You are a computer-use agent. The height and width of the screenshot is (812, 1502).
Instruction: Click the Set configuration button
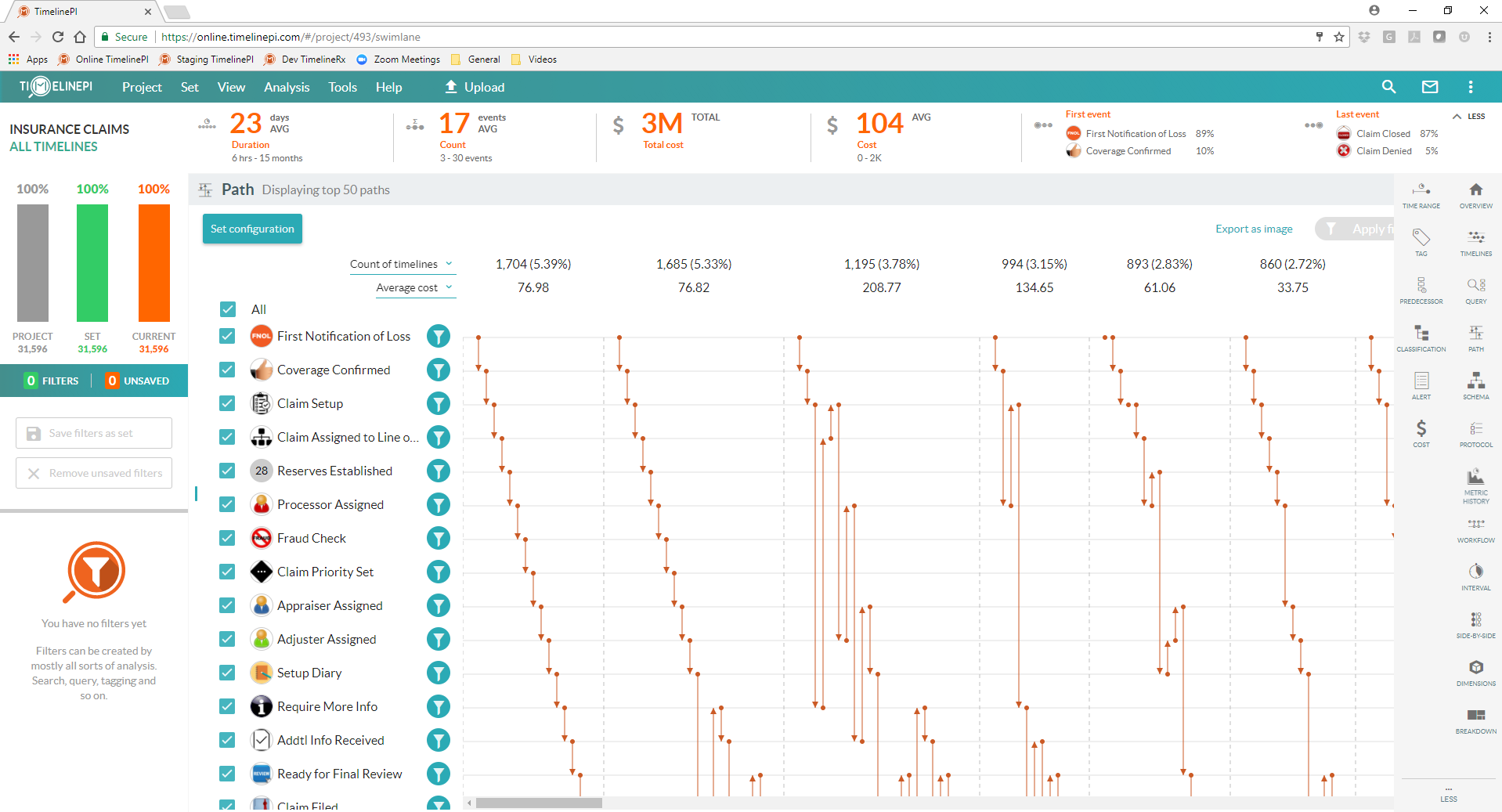click(x=251, y=229)
